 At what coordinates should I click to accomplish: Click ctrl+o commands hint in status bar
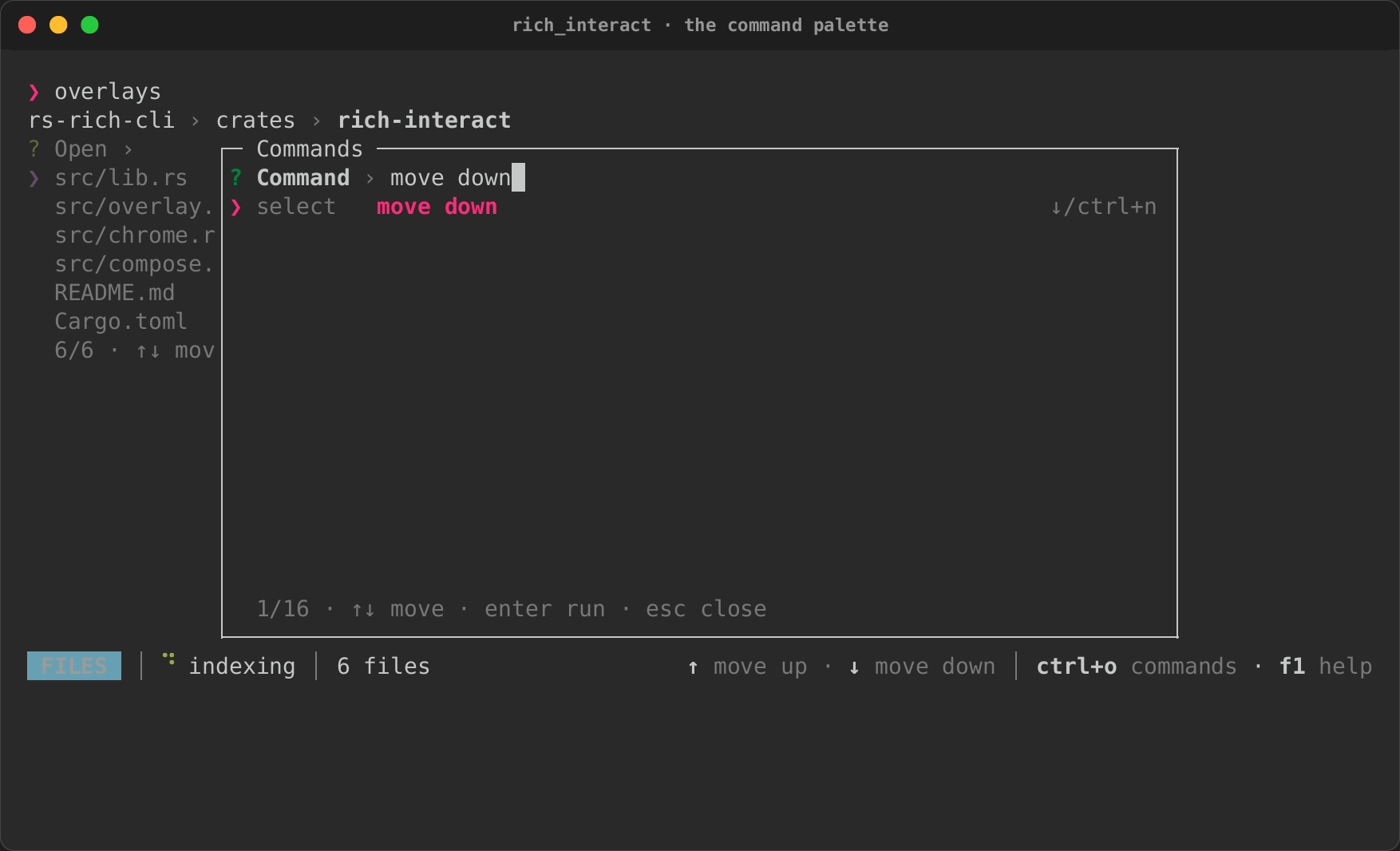[1137, 667]
